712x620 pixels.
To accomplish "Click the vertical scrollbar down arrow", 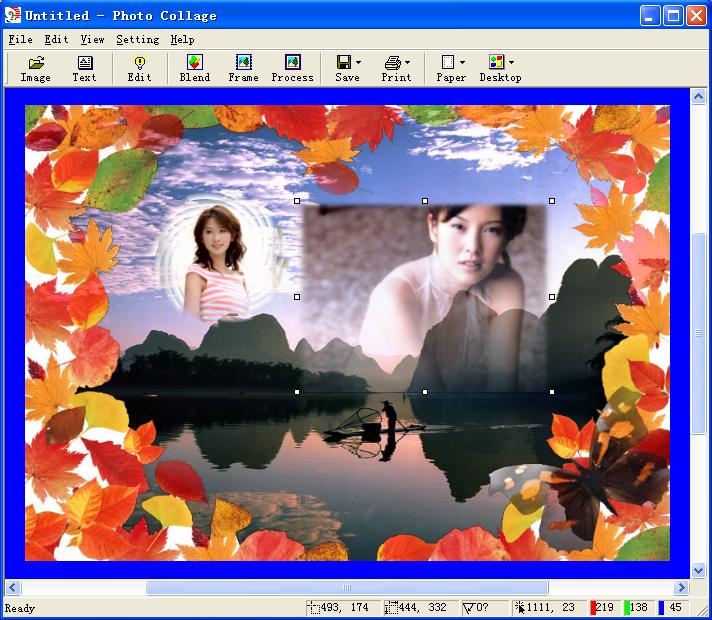I will tap(698, 570).
